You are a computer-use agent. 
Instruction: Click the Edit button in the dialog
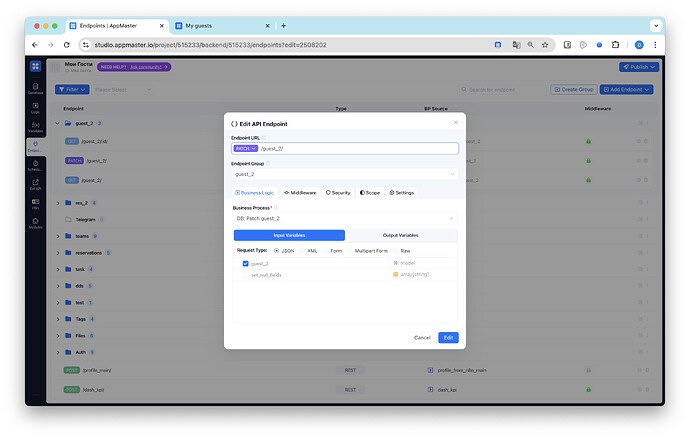click(x=448, y=338)
